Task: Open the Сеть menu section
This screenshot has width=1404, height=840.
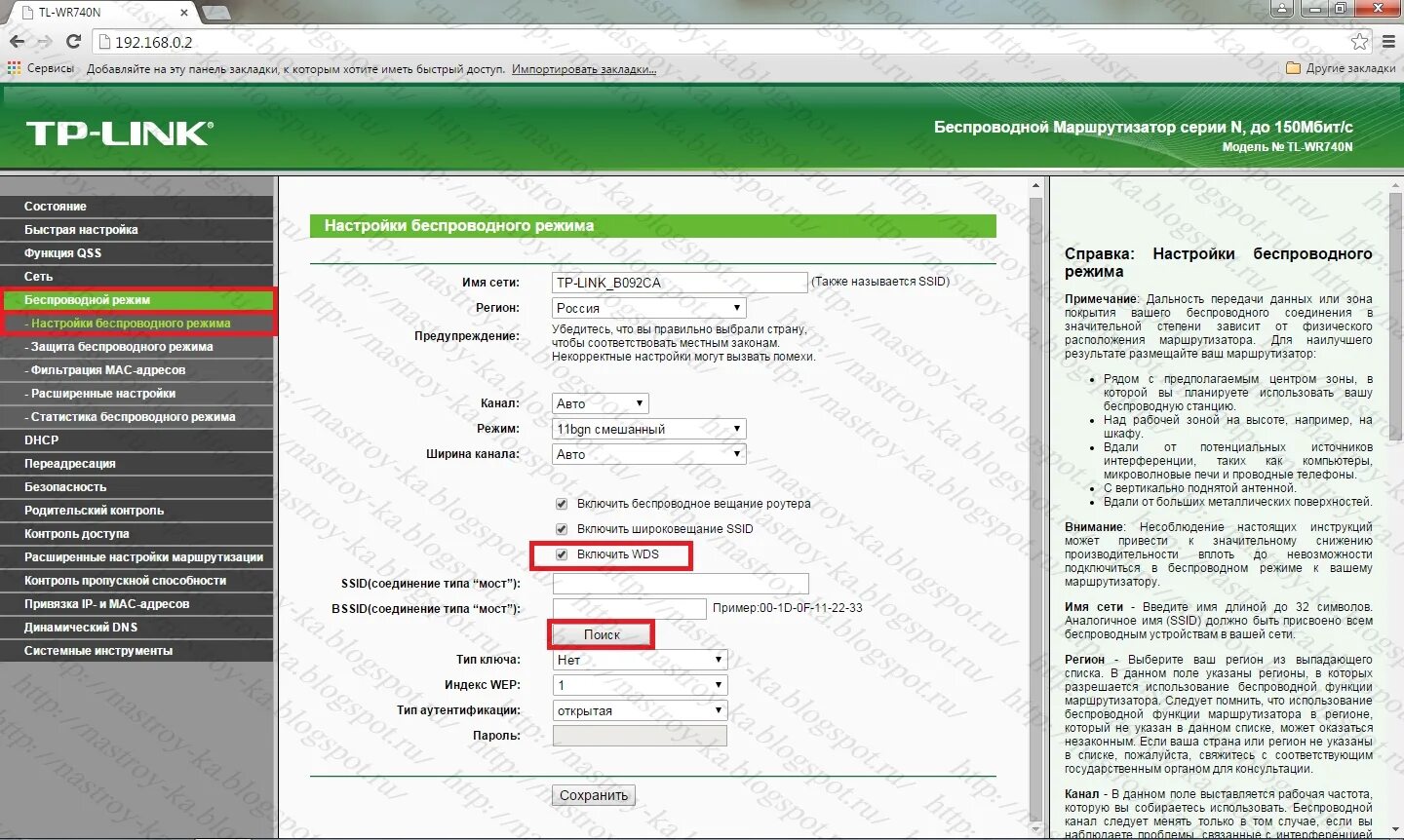Action: click(x=136, y=277)
